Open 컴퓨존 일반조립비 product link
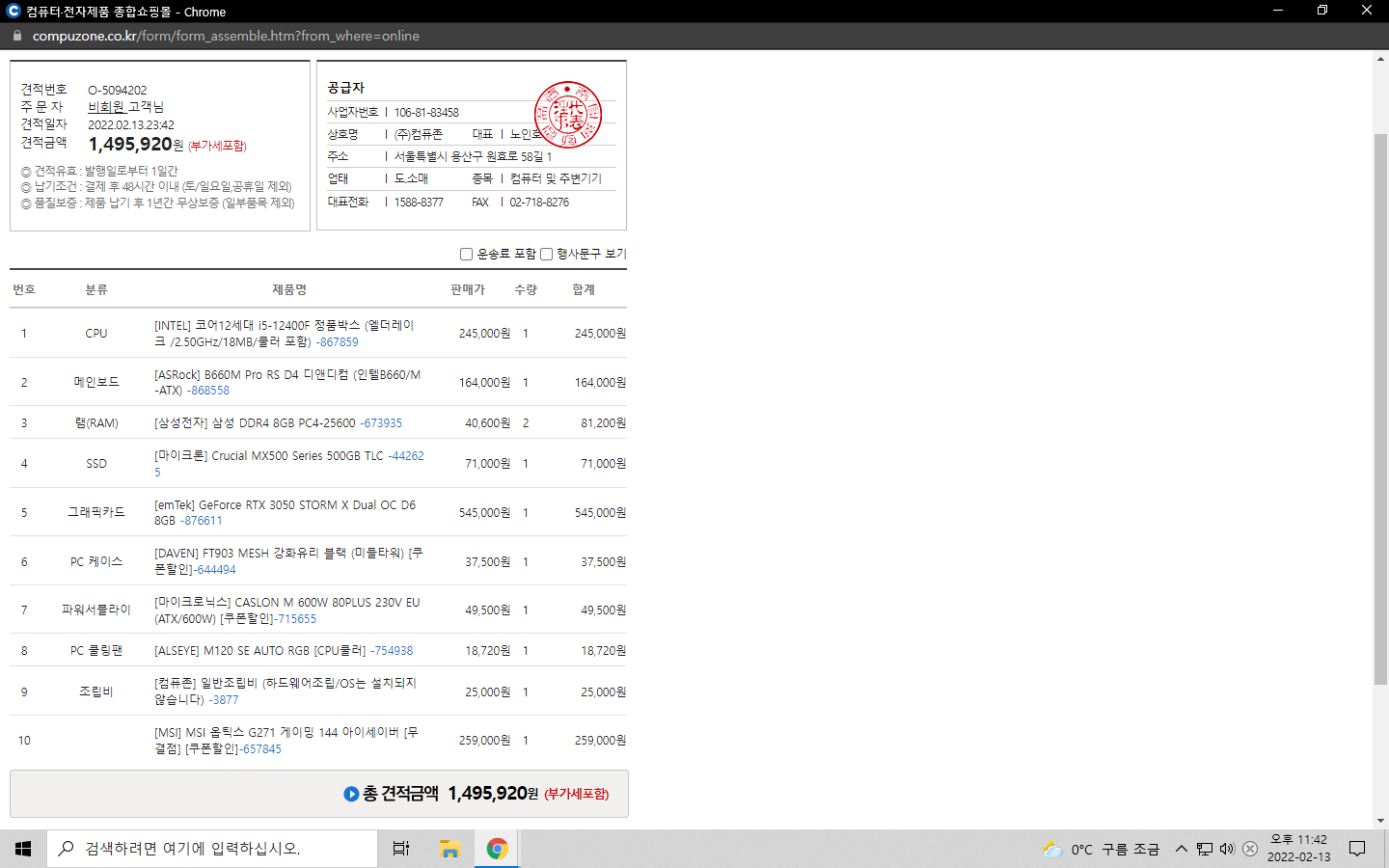The width and height of the screenshot is (1389, 868). point(286,692)
